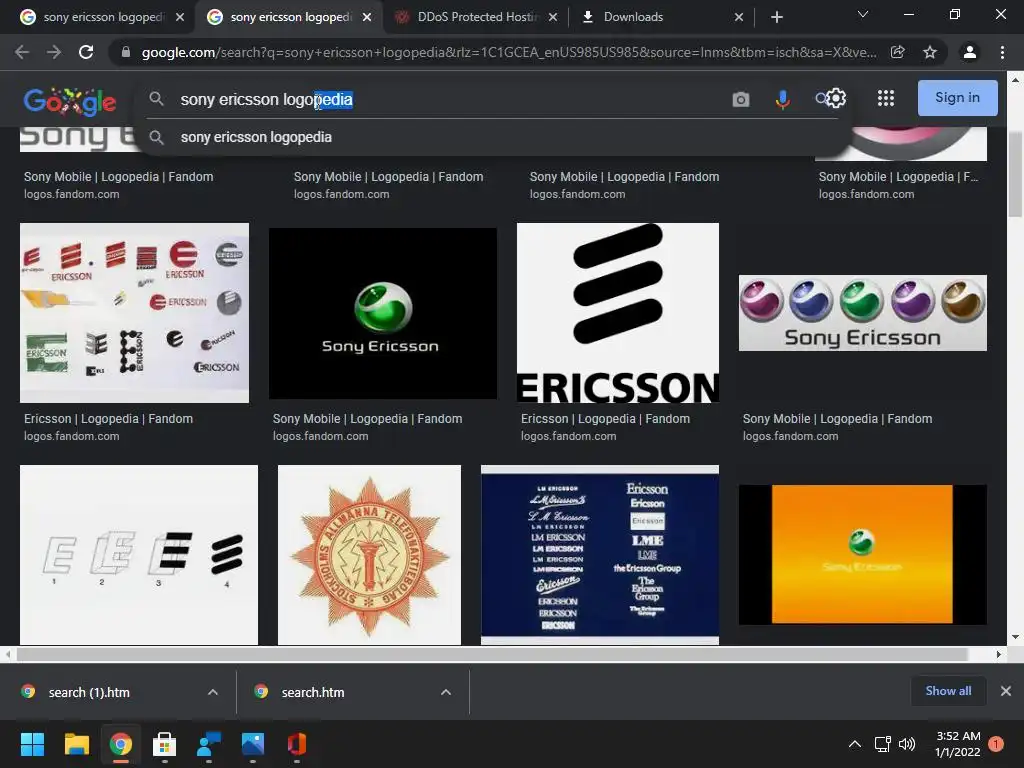1024x768 pixels.
Task: Show hidden system tray icons
Action: tap(855, 744)
